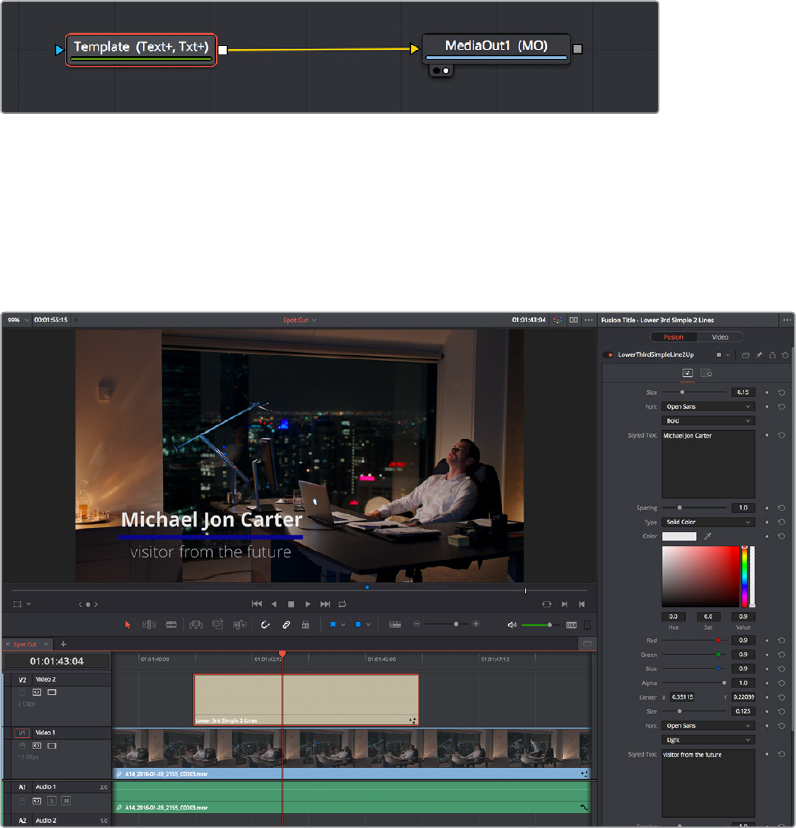The height and width of the screenshot is (828, 796).
Task: Select the trim edit mode tool
Action: pyautogui.click(x=149, y=625)
